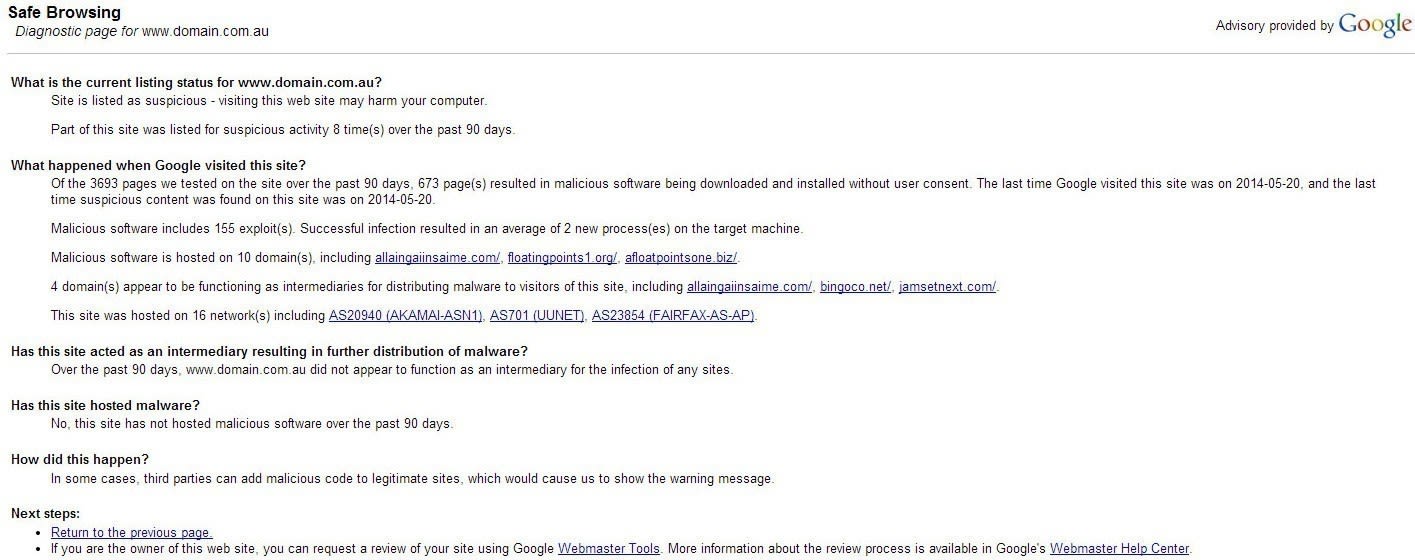Click the 'Has this site hosted malware?' heading
This screenshot has height=560, width=1415.
click(105, 406)
